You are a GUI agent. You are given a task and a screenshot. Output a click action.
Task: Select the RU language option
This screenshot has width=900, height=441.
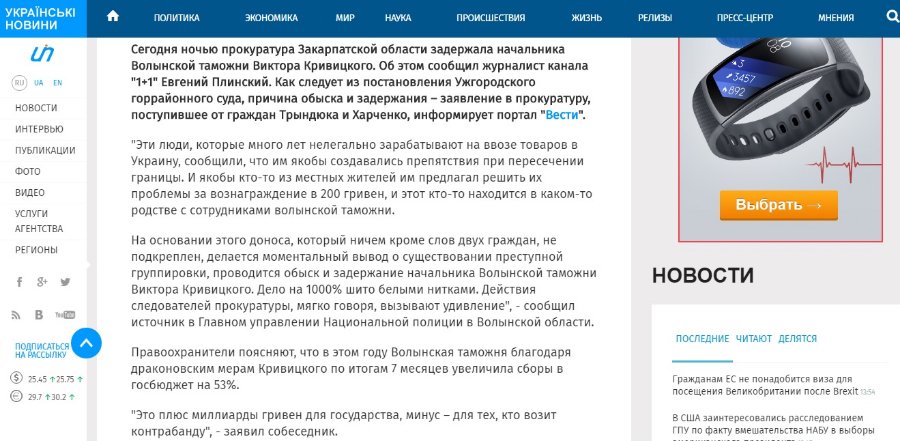tap(18, 83)
